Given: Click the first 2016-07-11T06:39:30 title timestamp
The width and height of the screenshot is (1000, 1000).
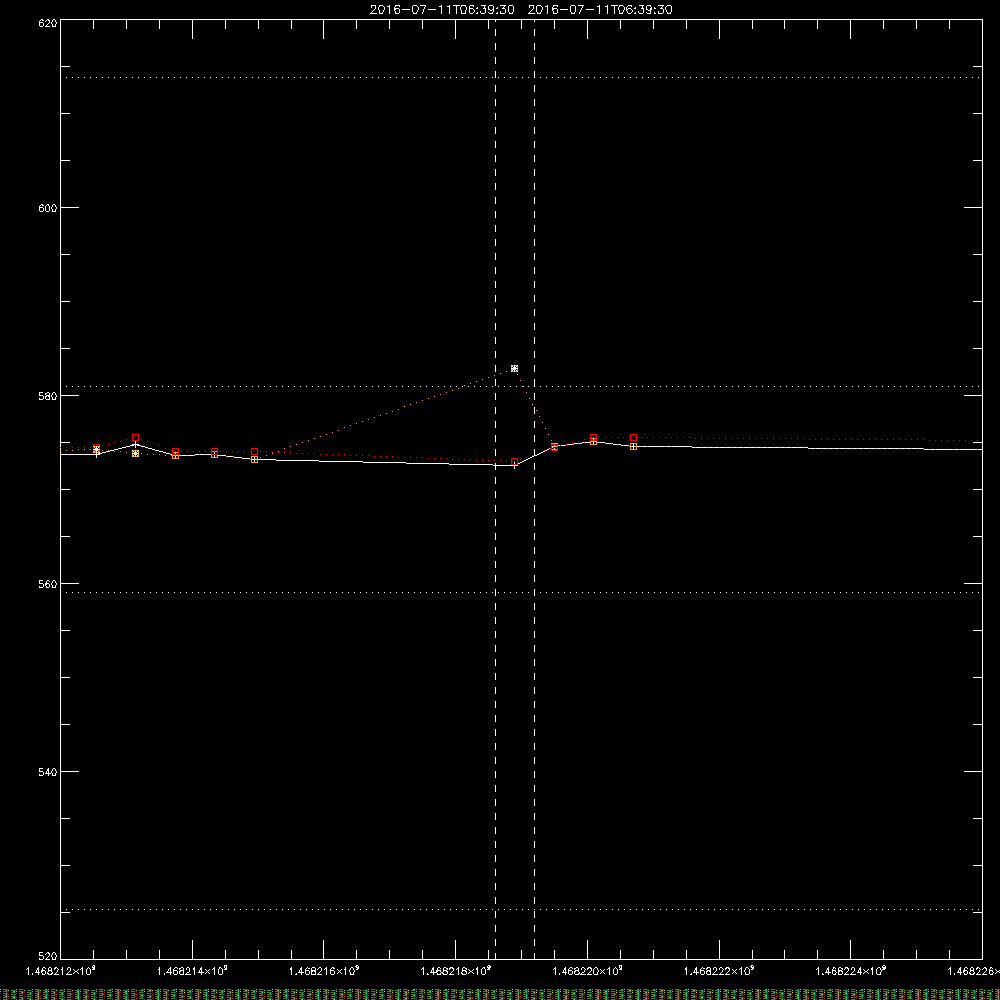Looking at the screenshot, I should tap(442, 10).
